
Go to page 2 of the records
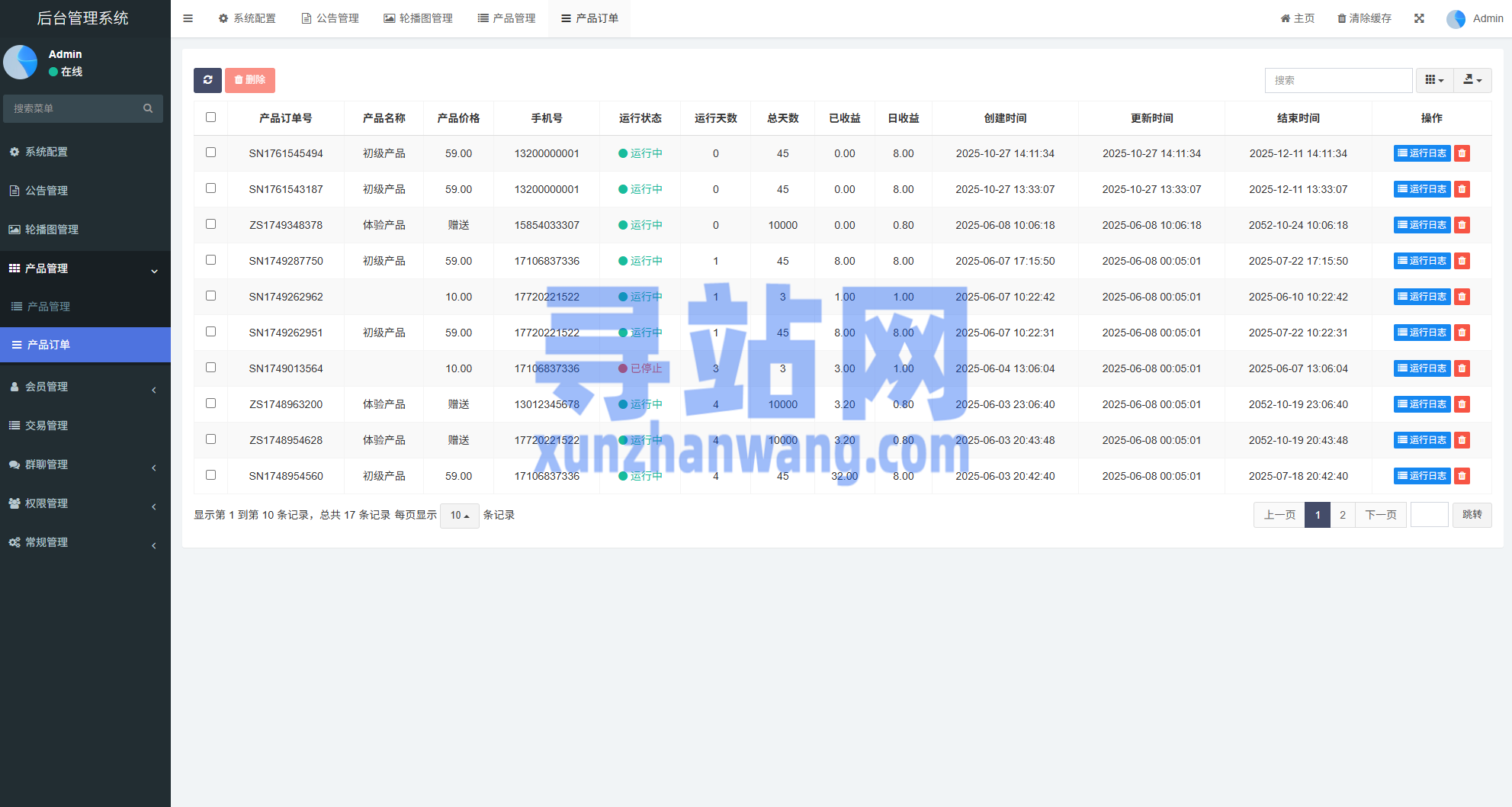[1343, 515]
